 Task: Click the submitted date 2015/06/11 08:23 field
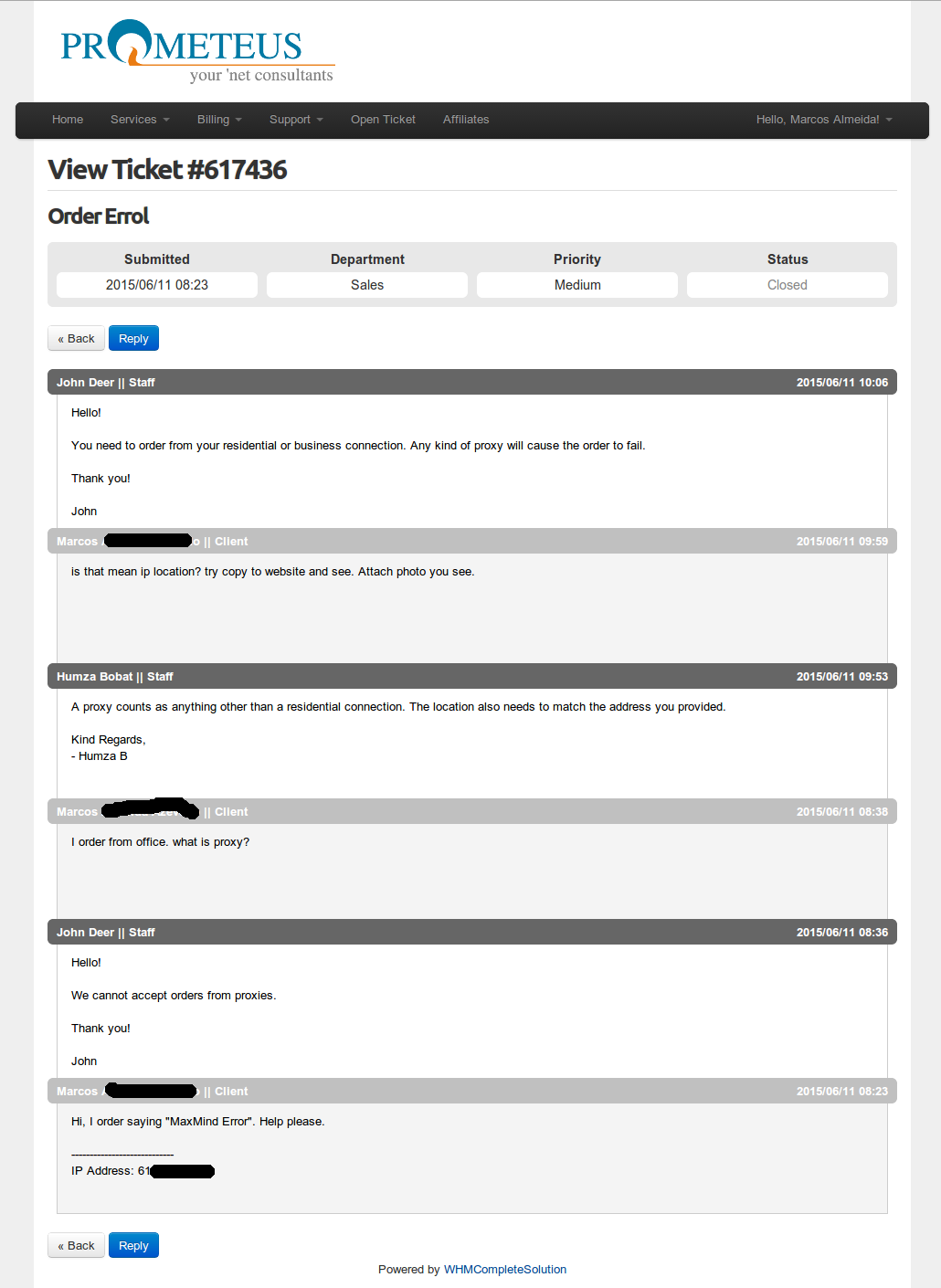coord(157,285)
